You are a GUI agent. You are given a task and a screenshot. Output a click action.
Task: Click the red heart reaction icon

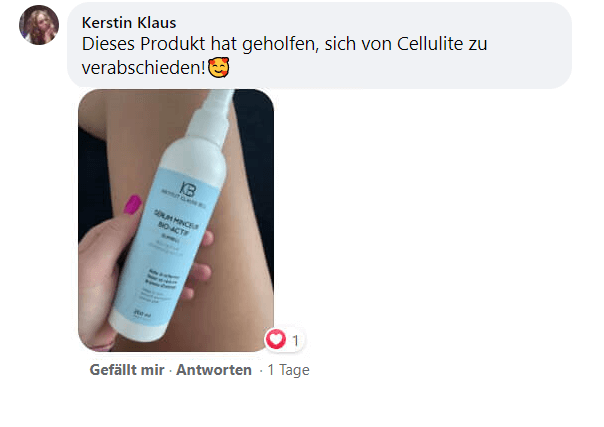[275, 339]
